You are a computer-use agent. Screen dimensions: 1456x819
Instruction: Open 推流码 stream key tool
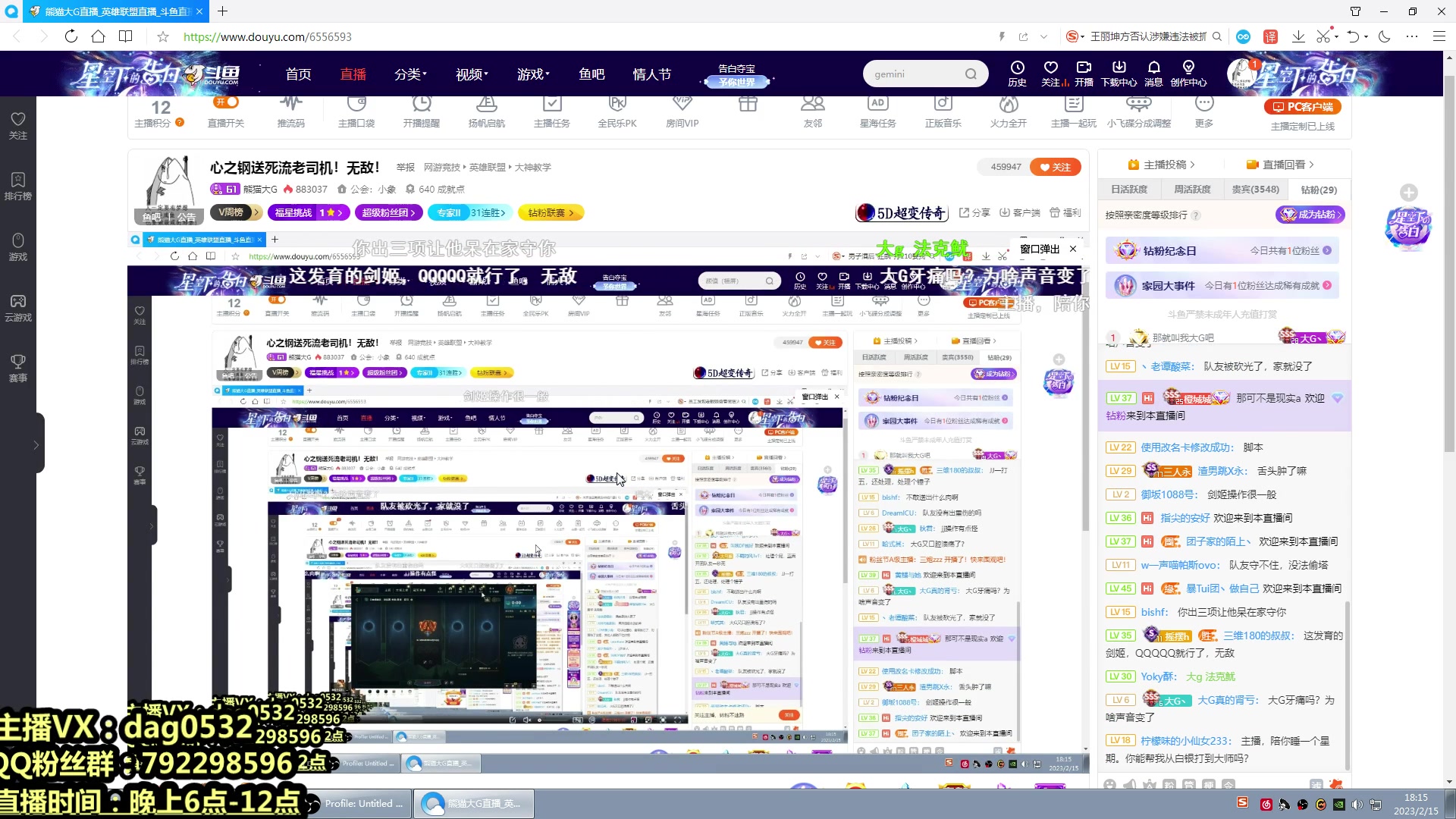click(291, 111)
